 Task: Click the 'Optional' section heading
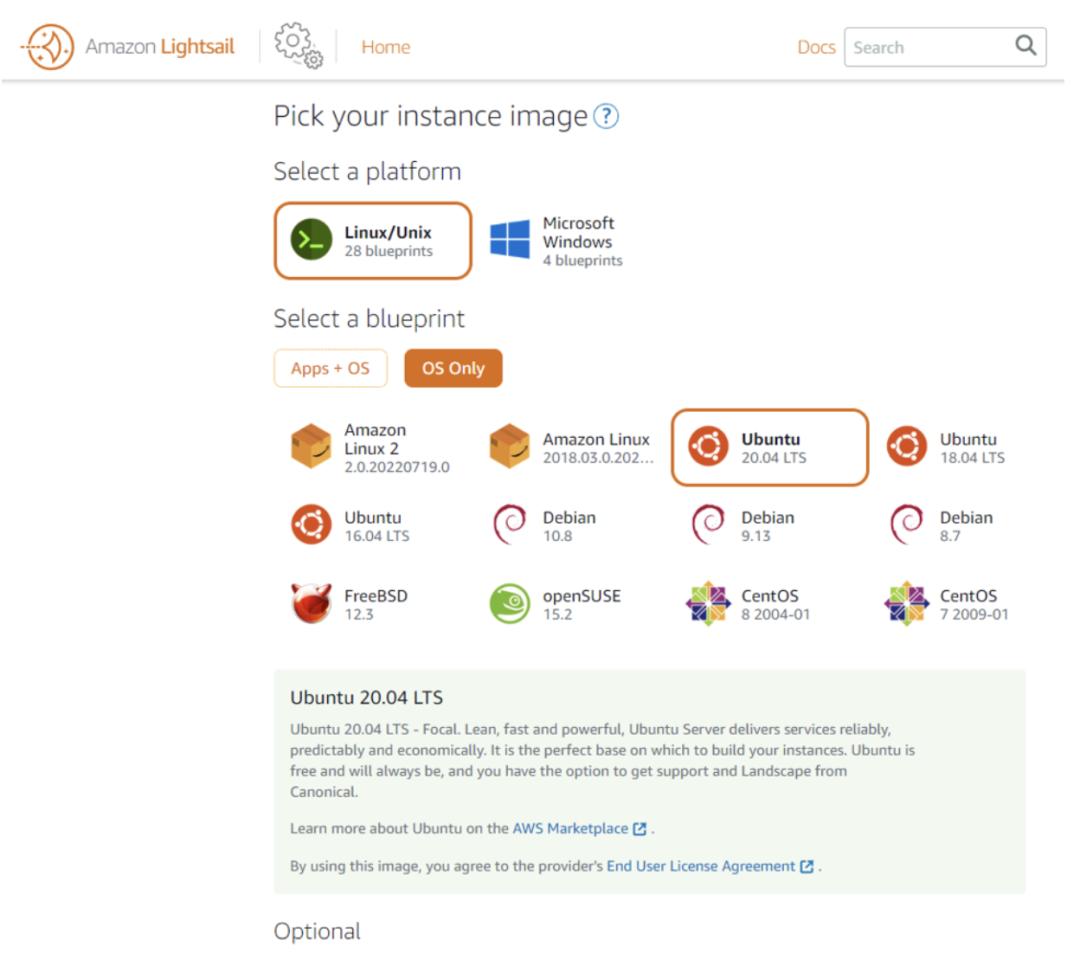click(317, 931)
